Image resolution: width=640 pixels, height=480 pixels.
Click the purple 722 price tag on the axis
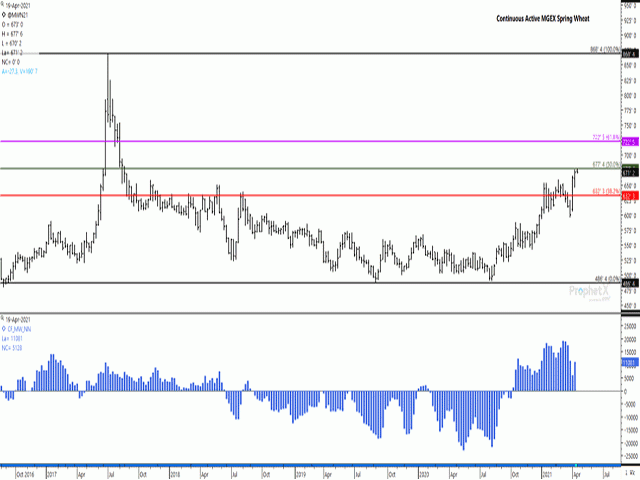630,141
